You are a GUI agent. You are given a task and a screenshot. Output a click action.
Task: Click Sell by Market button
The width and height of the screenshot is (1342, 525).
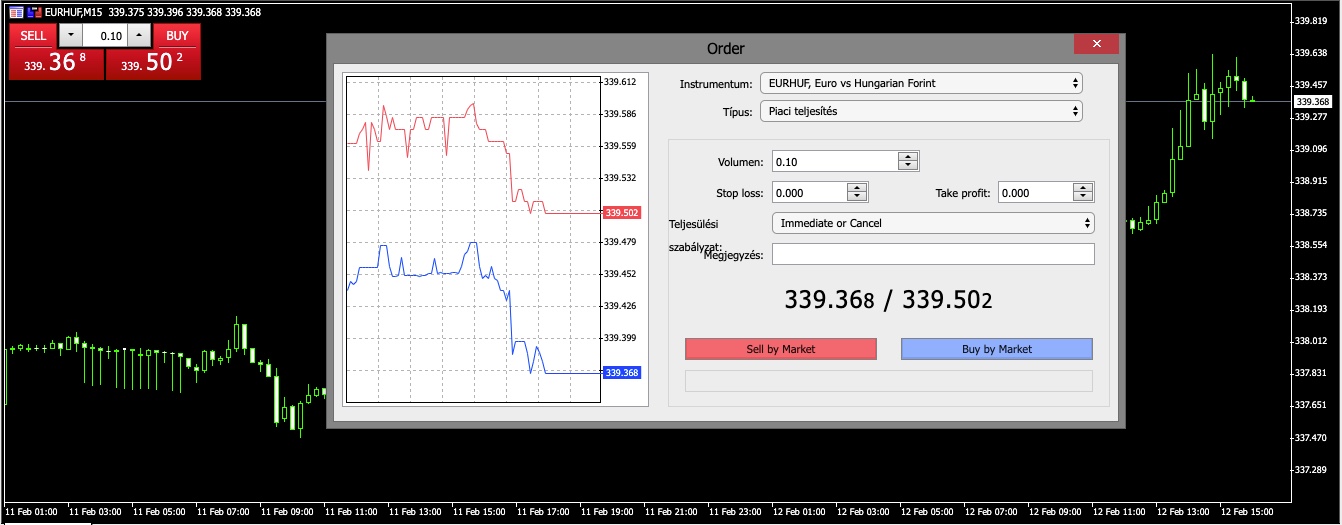click(x=781, y=349)
